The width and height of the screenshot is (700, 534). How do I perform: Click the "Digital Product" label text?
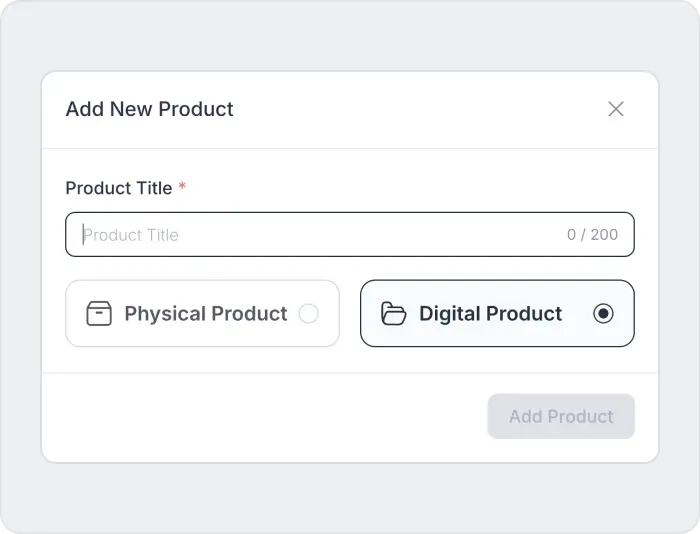(490, 314)
